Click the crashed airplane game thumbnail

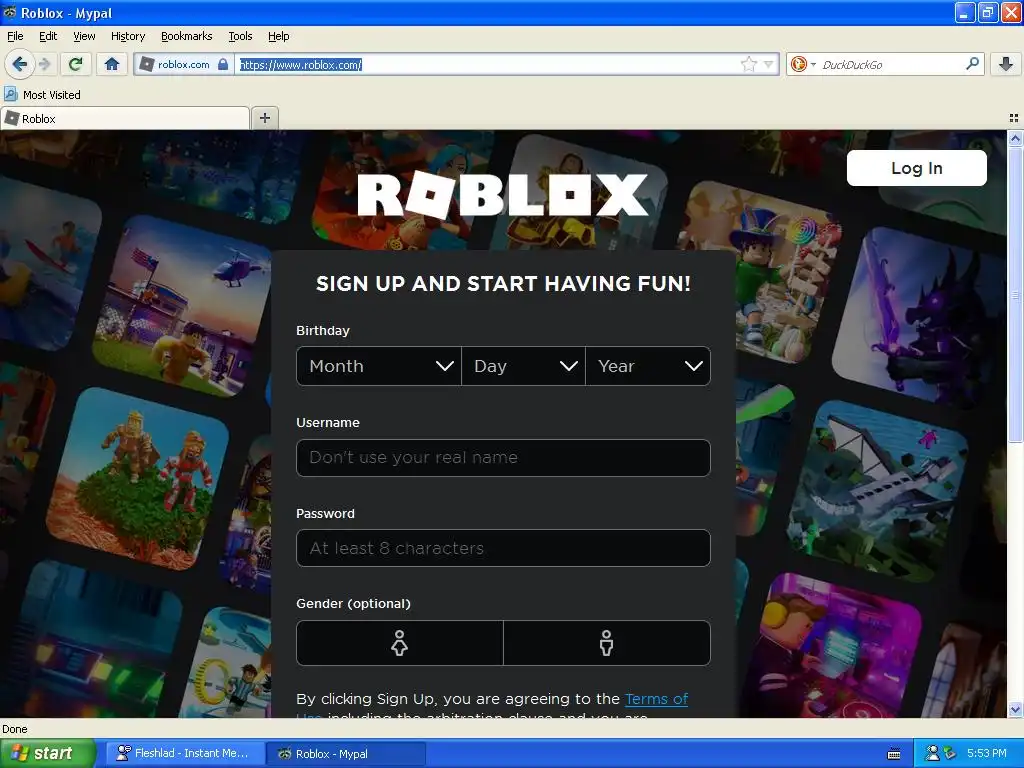pos(878,490)
